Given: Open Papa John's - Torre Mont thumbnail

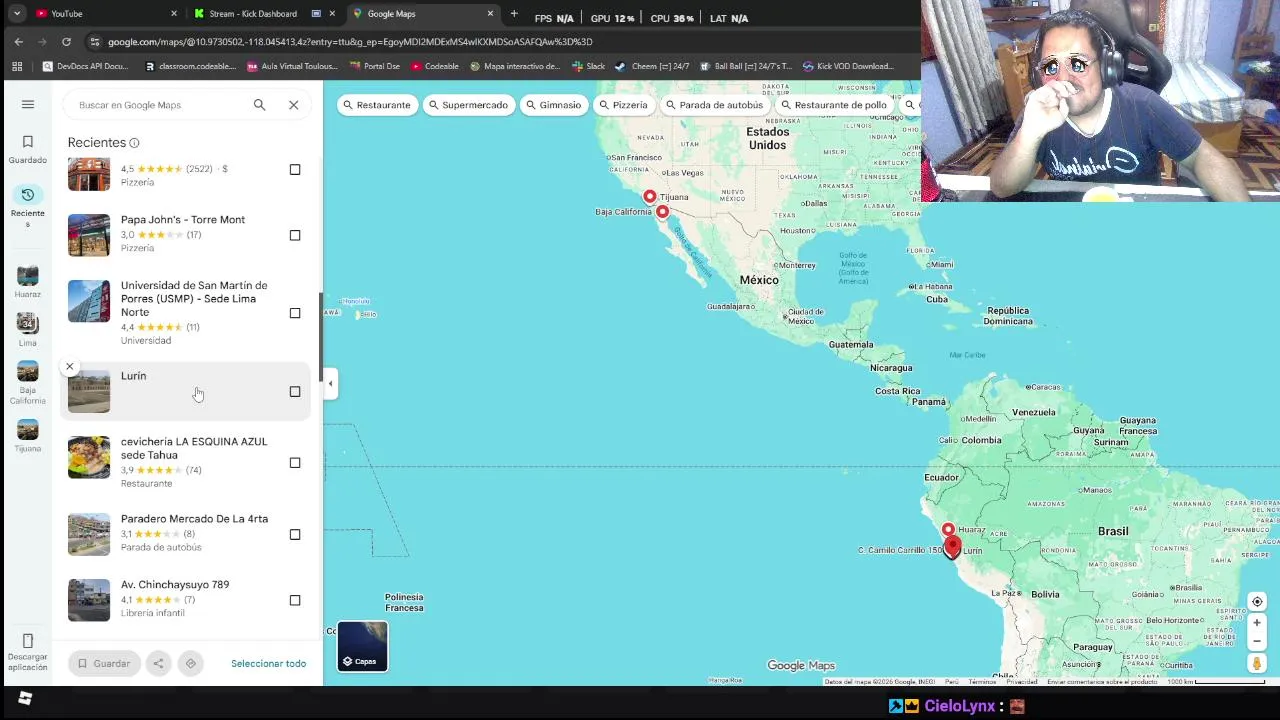Looking at the screenshot, I should [89, 235].
